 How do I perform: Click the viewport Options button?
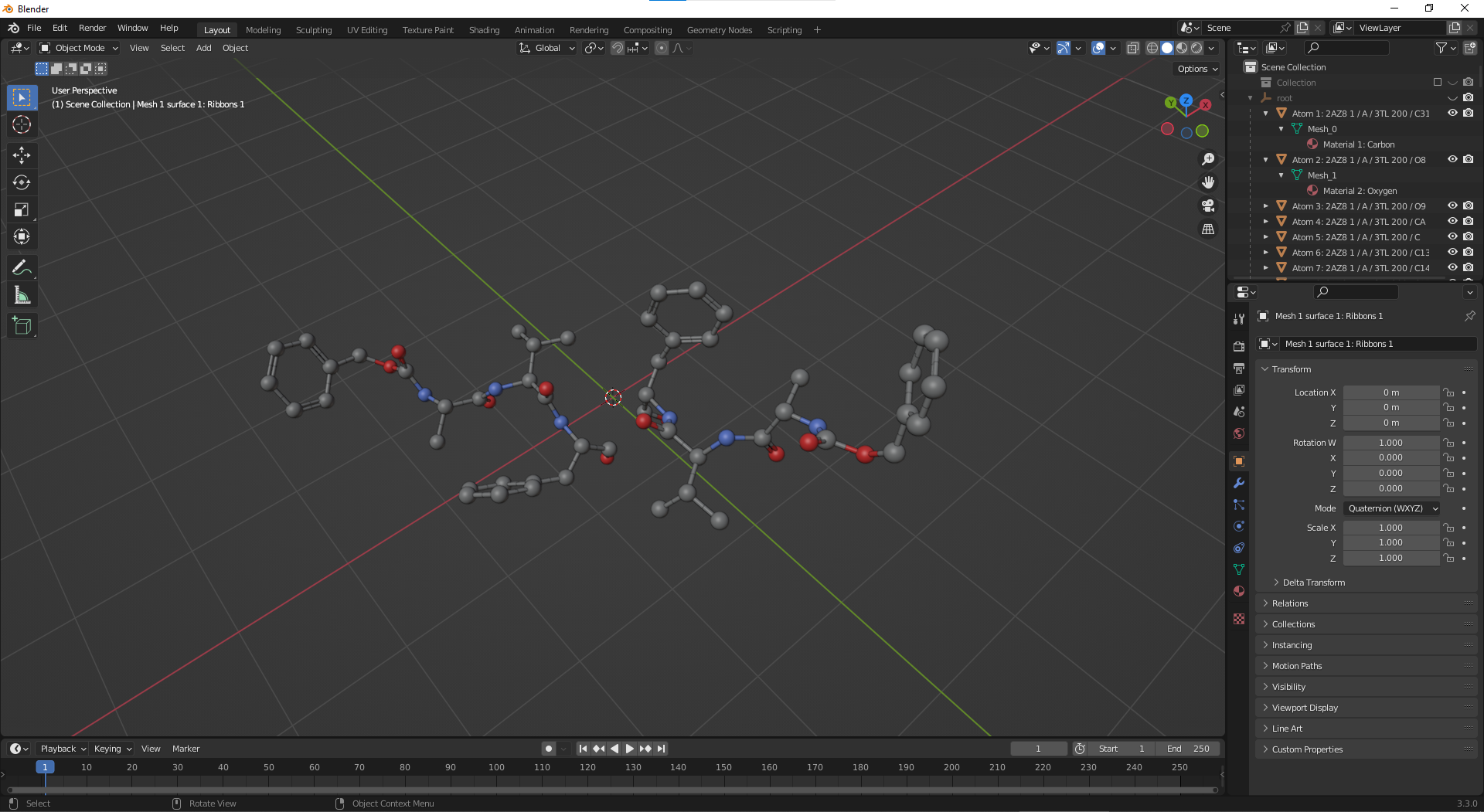(1196, 69)
